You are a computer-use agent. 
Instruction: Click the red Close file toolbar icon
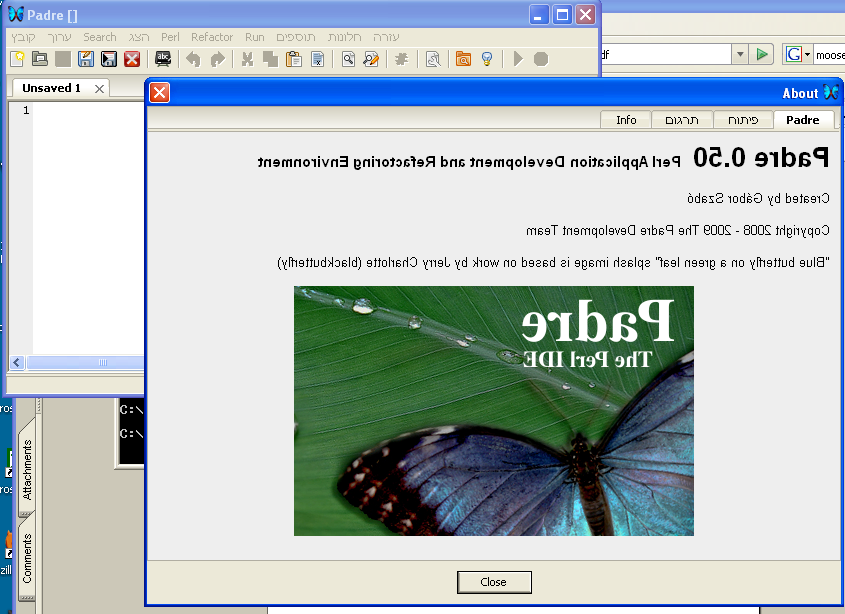[132, 58]
